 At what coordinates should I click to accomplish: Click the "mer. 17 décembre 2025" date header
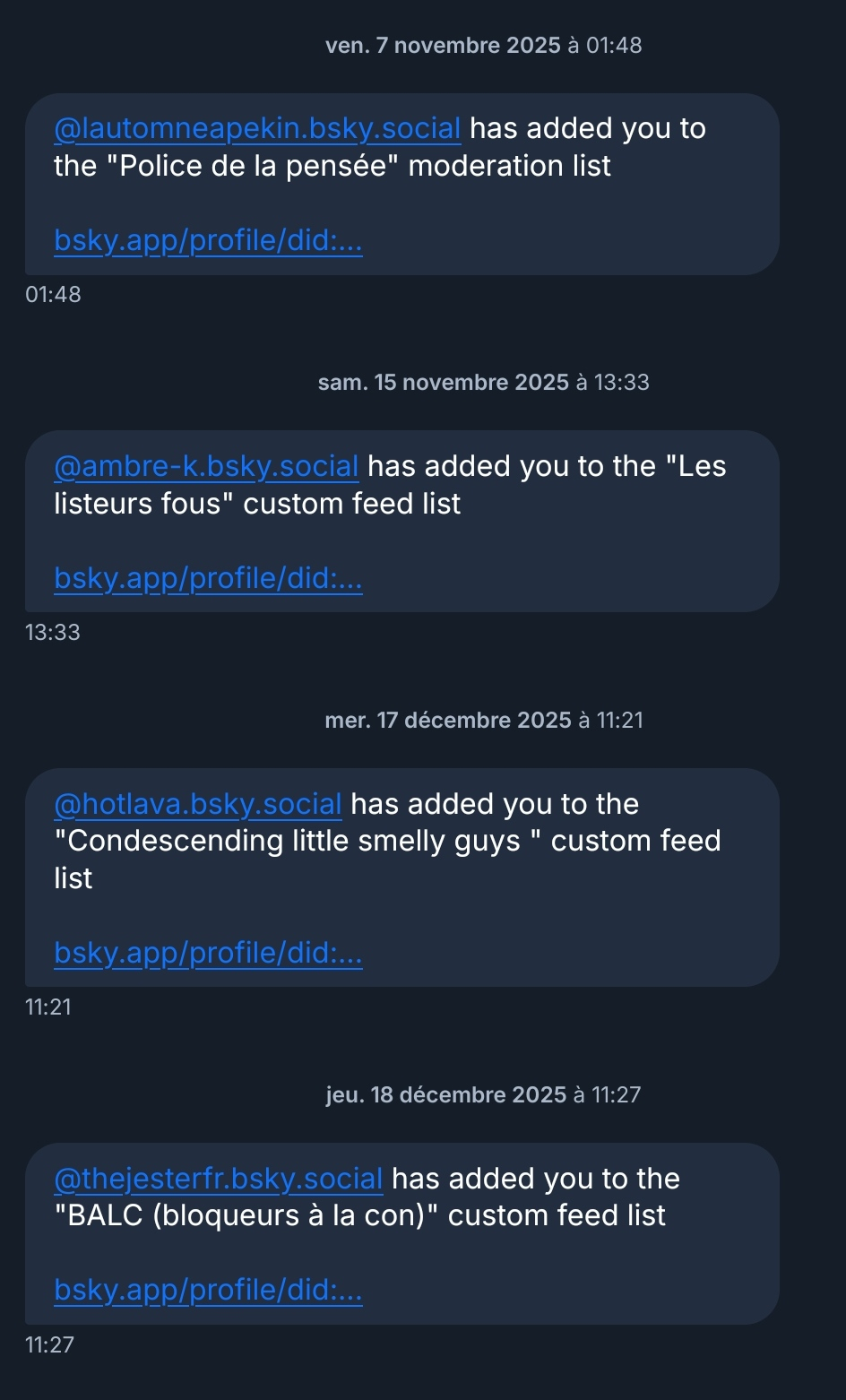484,721
